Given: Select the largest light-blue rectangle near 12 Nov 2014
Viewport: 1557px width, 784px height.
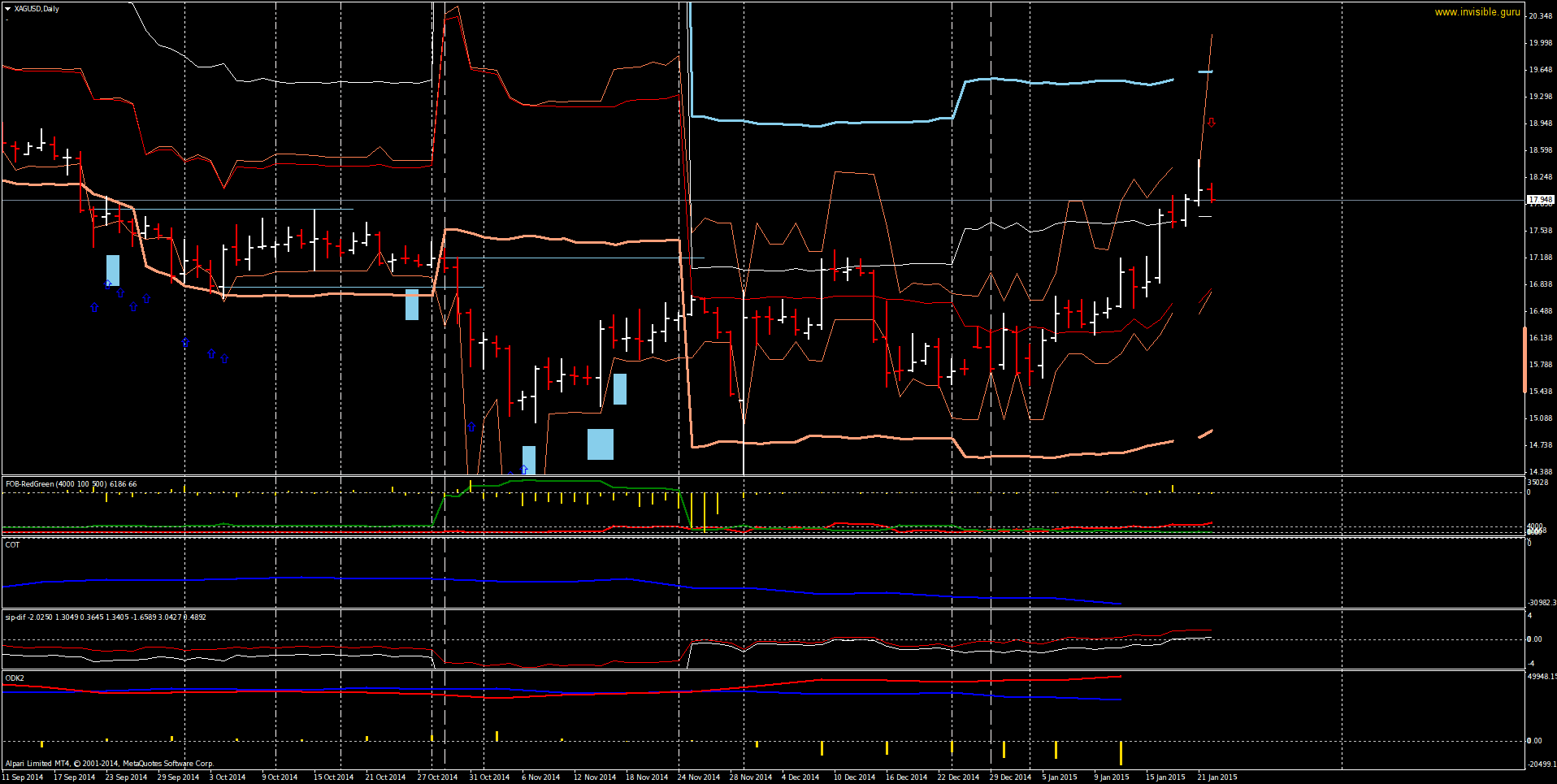Looking at the screenshot, I should tap(601, 444).
